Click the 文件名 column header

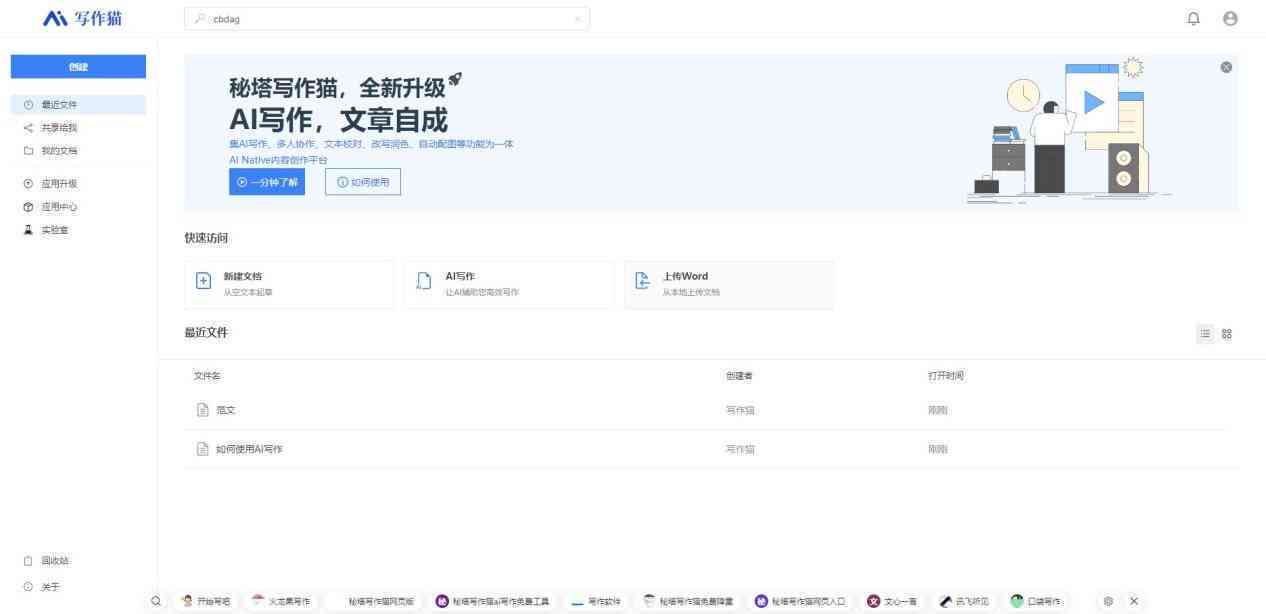pos(207,375)
